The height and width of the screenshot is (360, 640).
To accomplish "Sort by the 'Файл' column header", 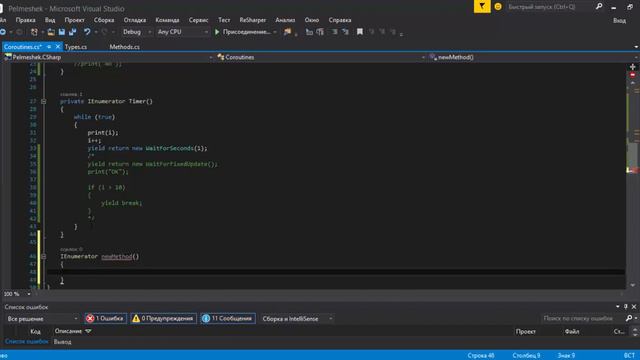I will (x=572, y=331).
